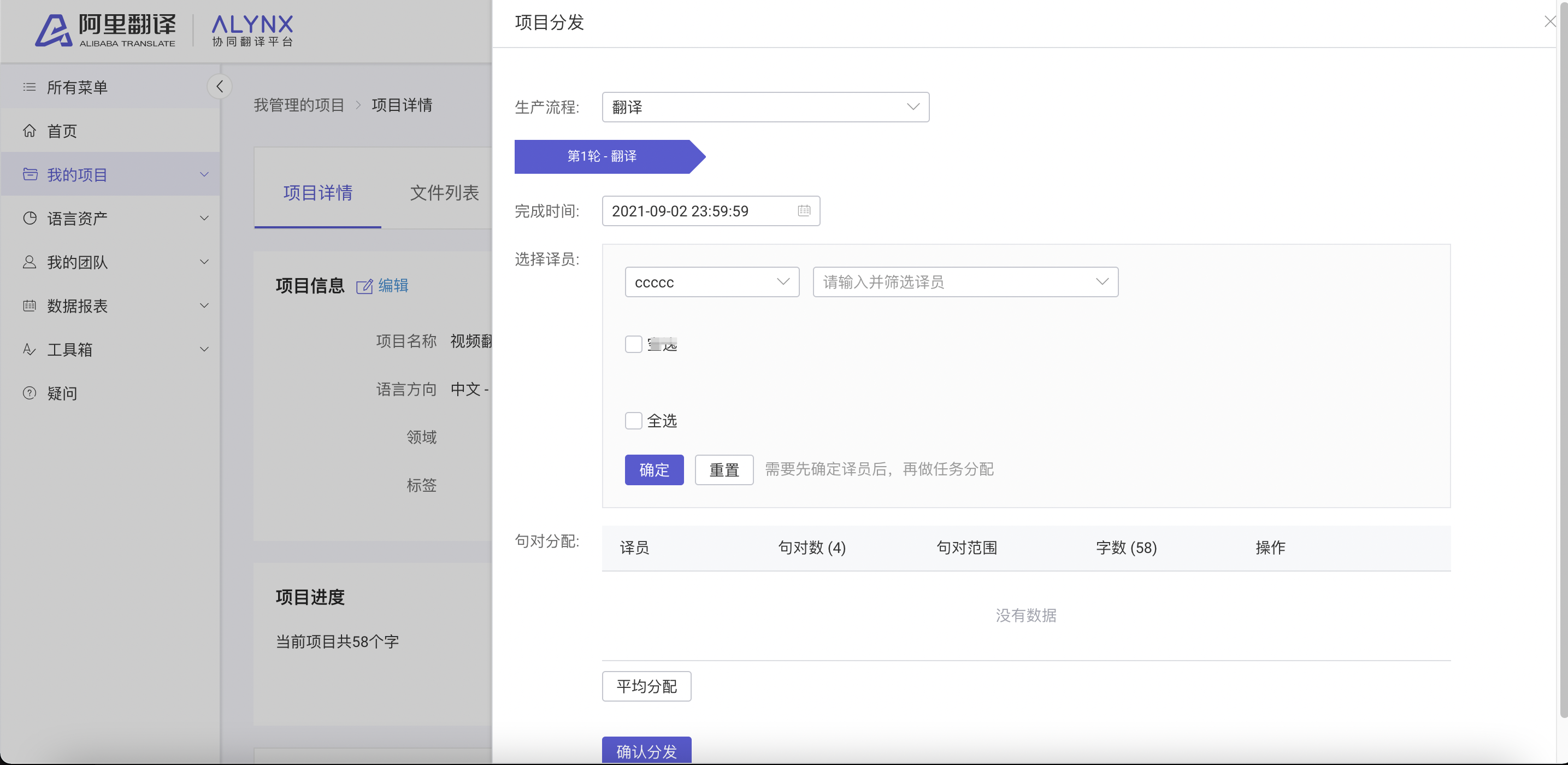The image size is (1568, 765).
Task: Click the Alibaba Translate logo
Action: pos(105,31)
